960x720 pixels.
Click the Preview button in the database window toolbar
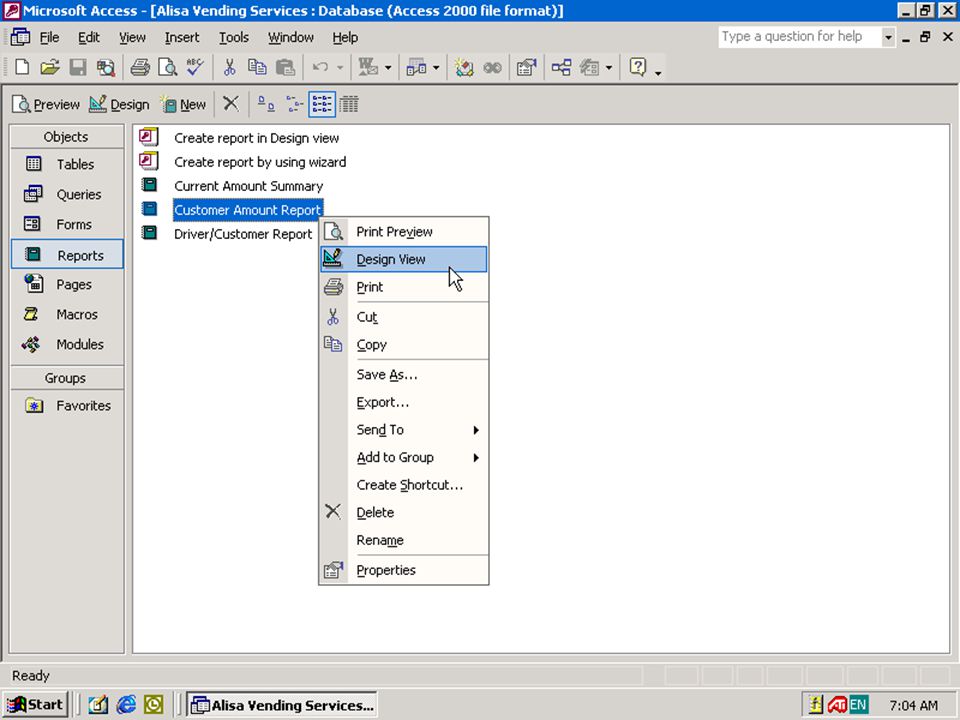click(x=46, y=105)
